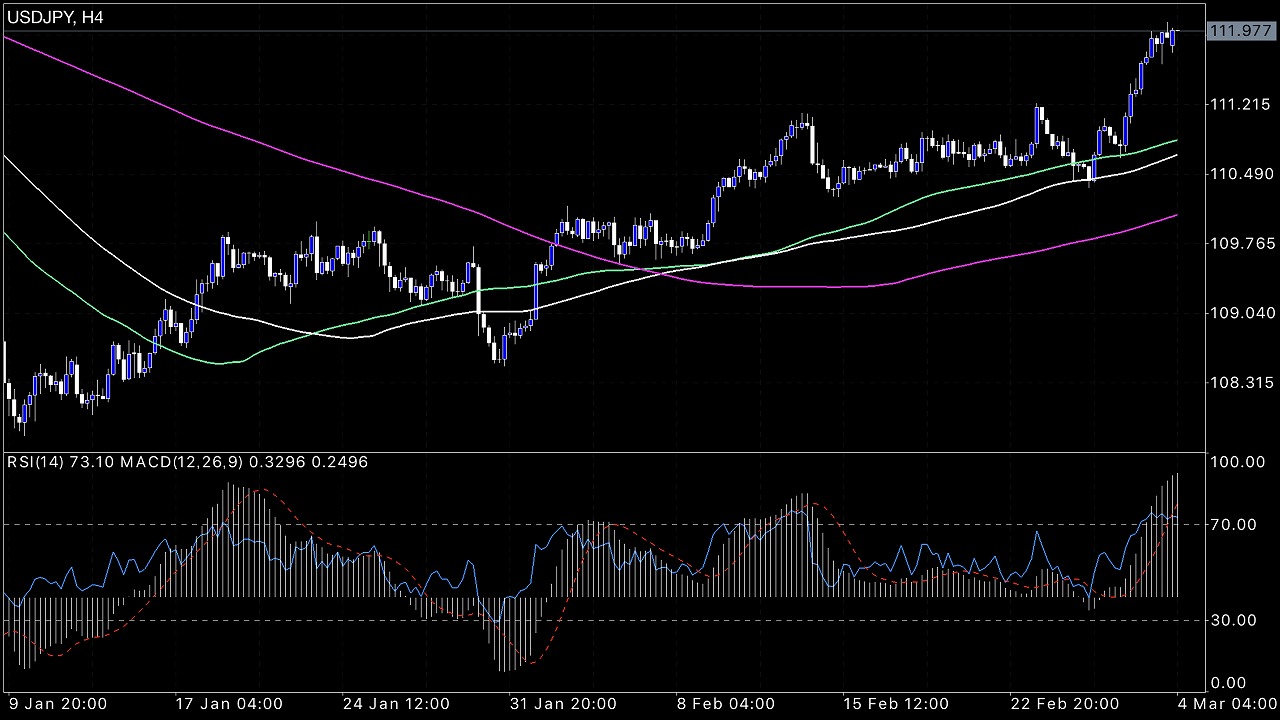
Task: Click the 111.215 price axis label
Action: (x=1240, y=104)
